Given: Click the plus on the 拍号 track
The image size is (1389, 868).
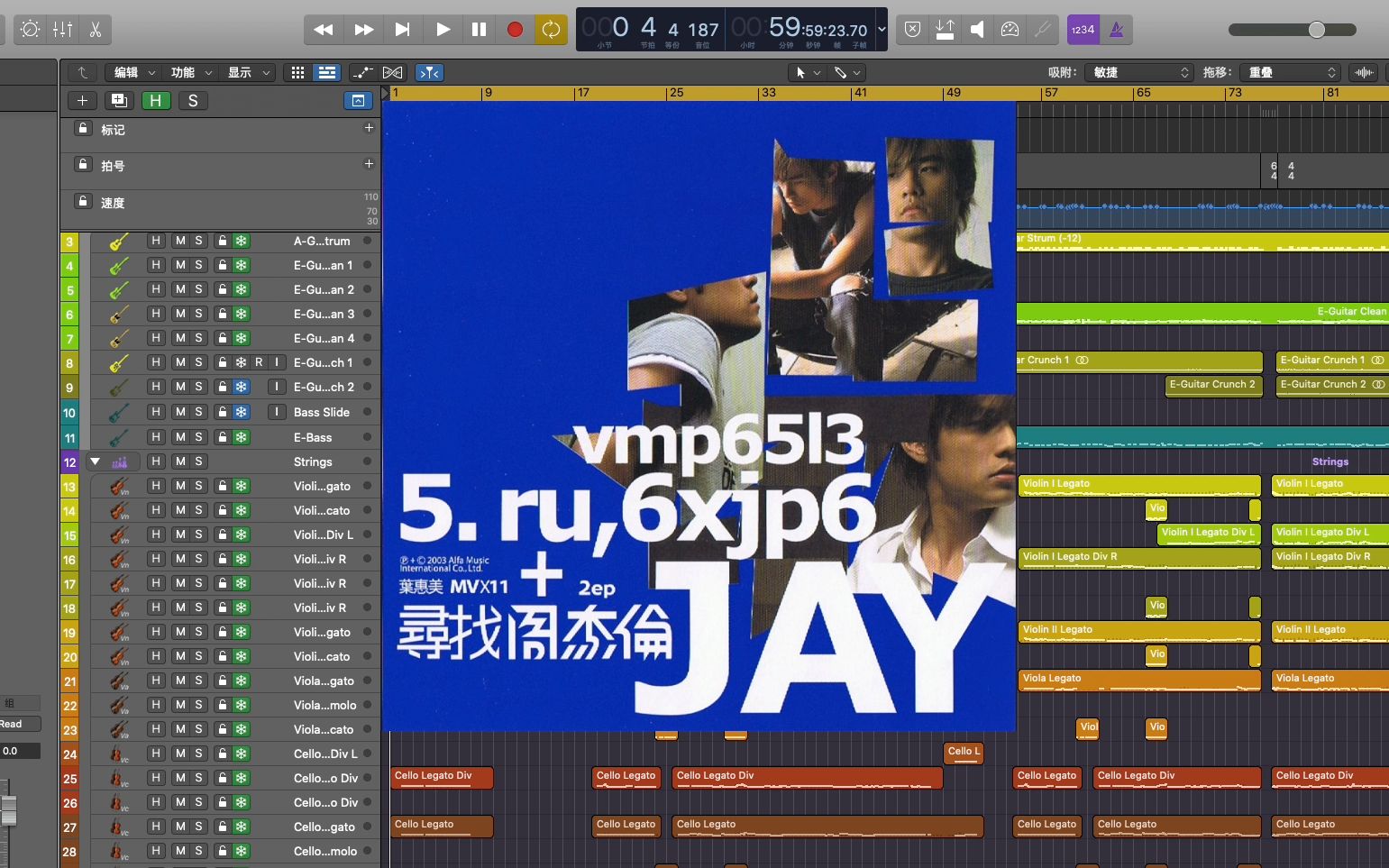Looking at the screenshot, I should click(x=369, y=163).
